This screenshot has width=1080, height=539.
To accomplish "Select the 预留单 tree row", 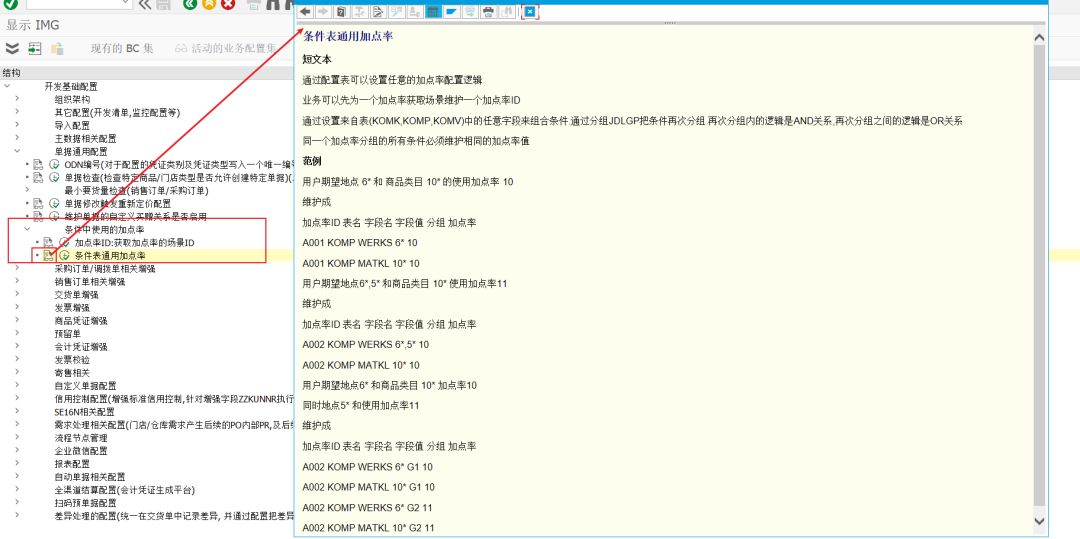I will coord(68,333).
